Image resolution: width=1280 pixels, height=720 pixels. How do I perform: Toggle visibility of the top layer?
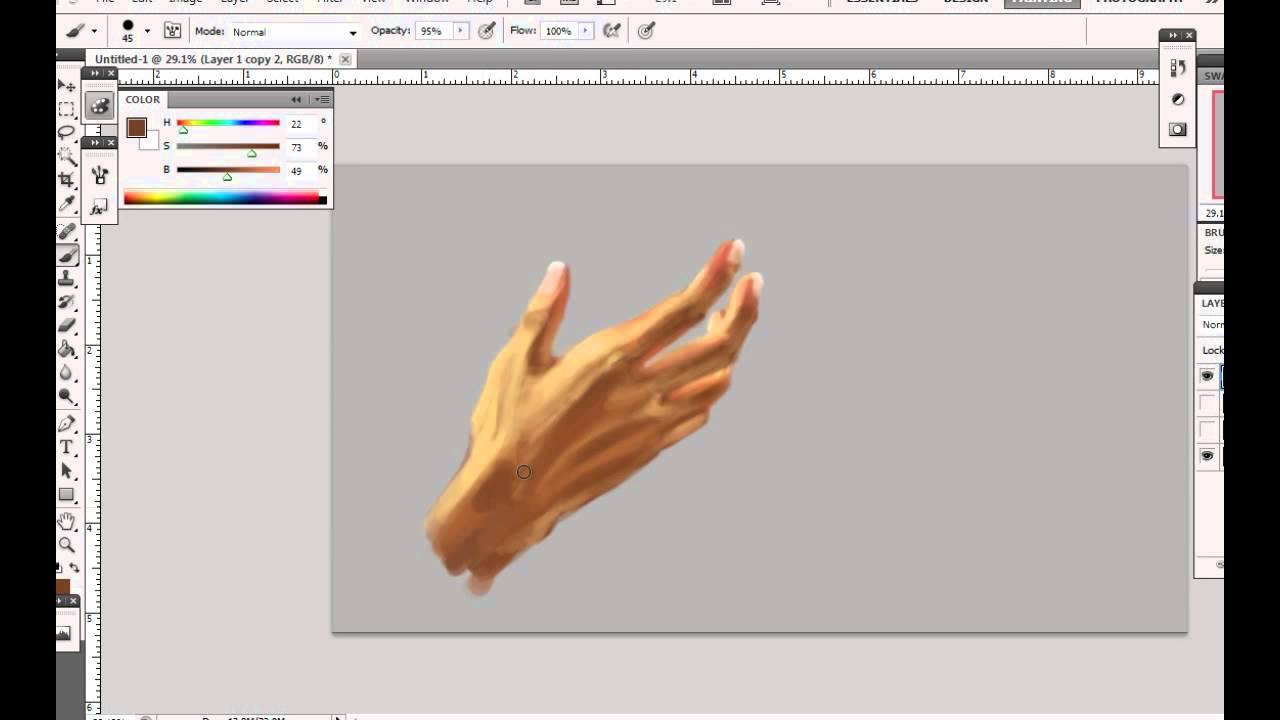[1207, 376]
